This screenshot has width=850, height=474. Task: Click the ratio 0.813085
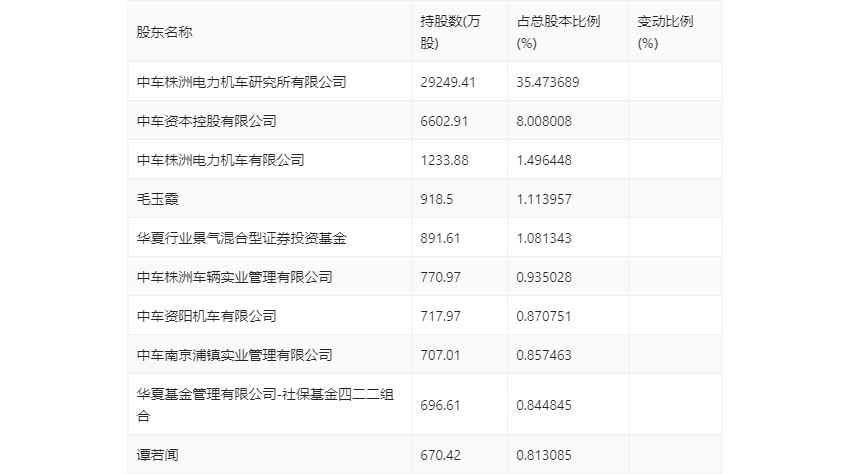click(x=544, y=455)
